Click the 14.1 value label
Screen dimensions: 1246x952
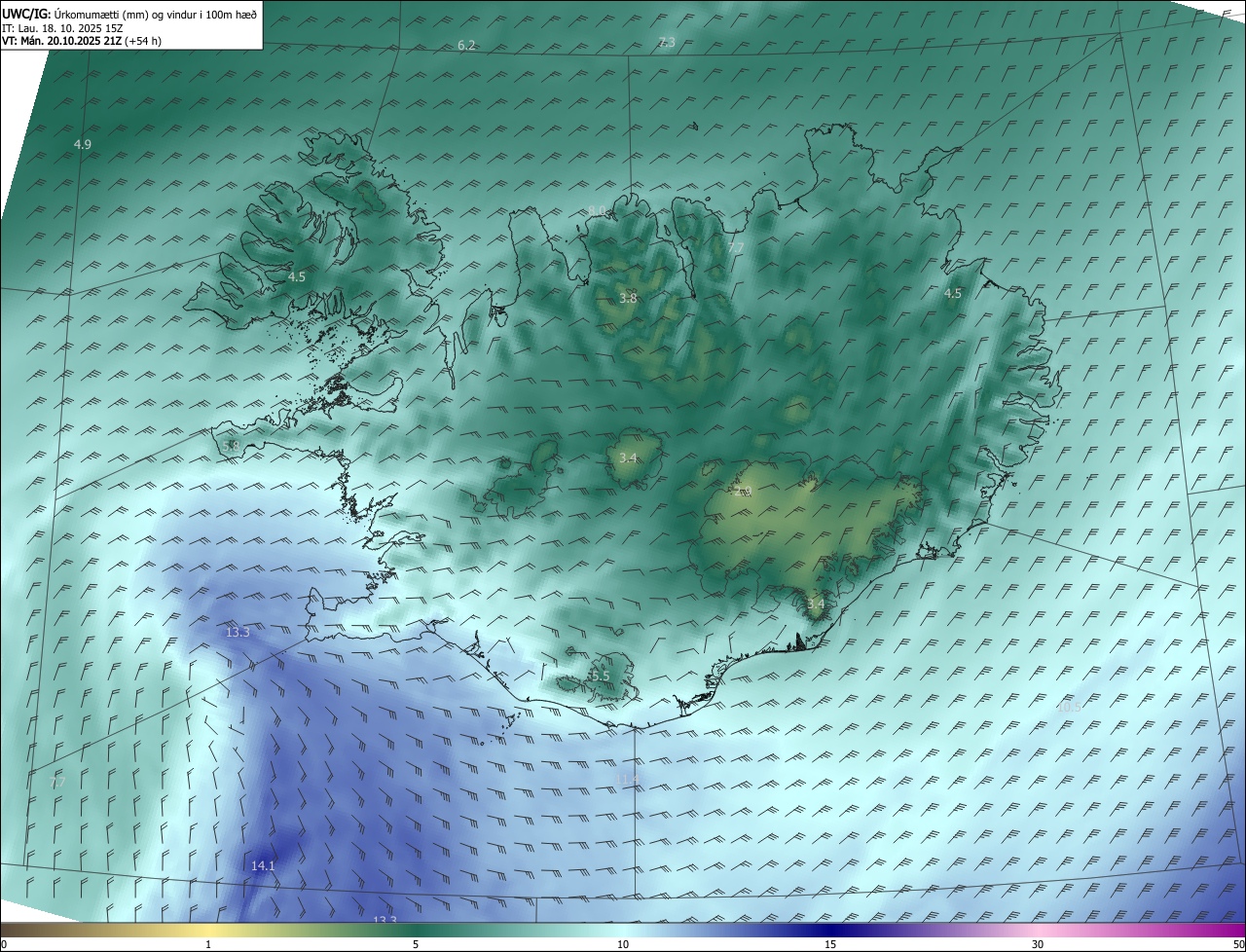264,865
